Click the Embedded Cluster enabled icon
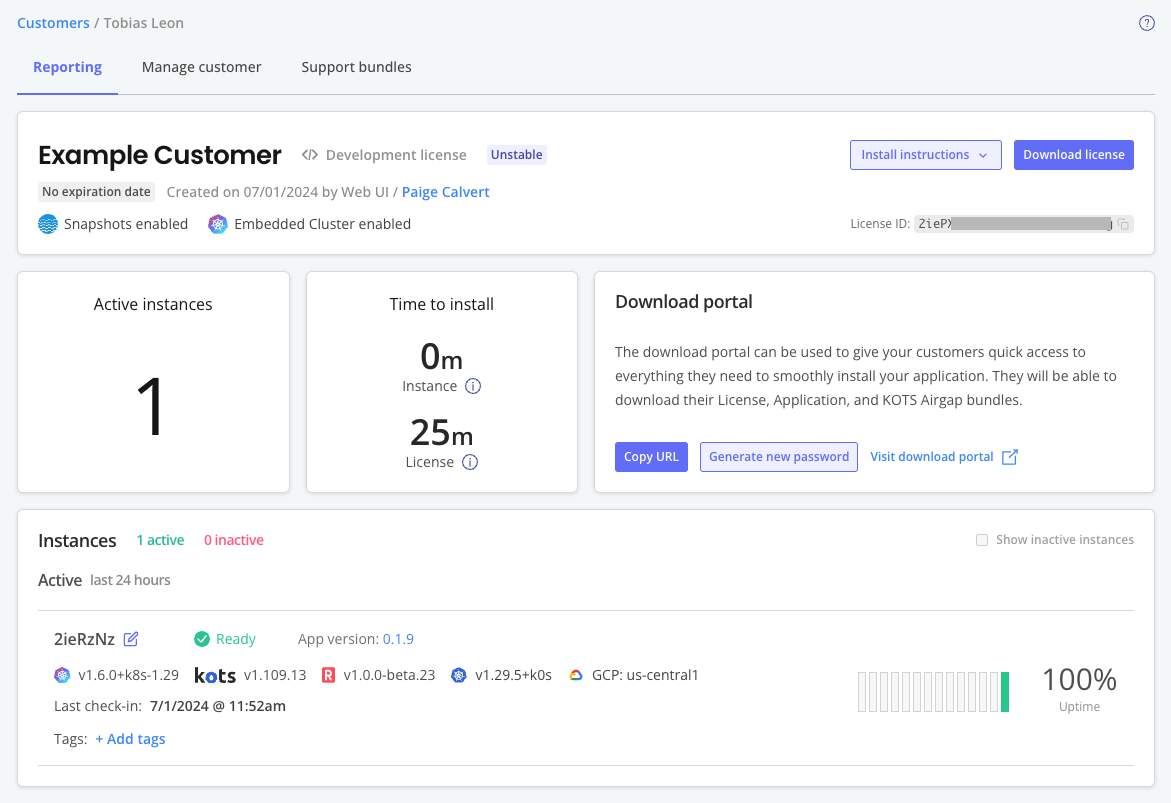Screen dimensions: 1171x803 (218, 224)
